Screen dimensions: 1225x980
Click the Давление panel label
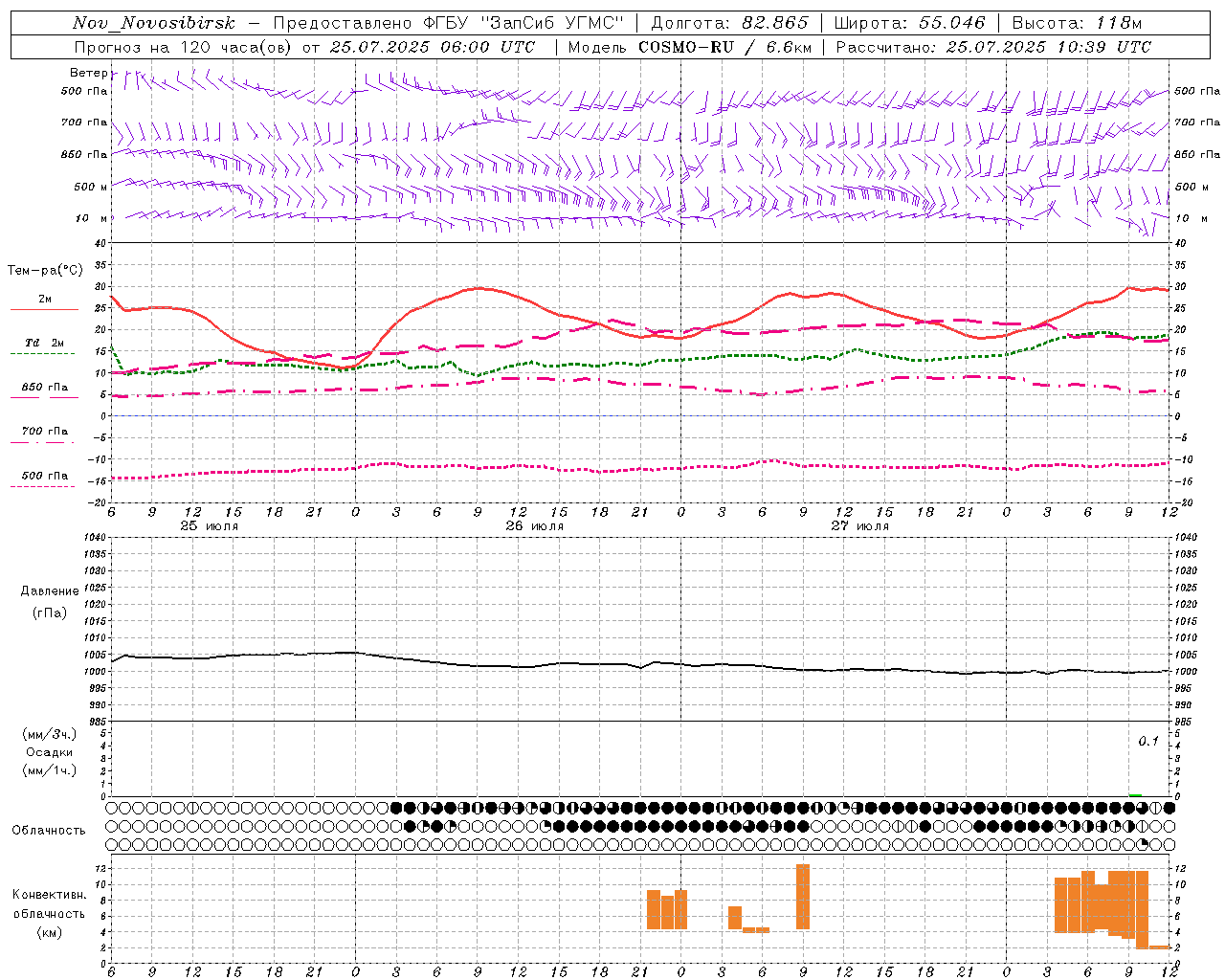(x=50, y=591)
